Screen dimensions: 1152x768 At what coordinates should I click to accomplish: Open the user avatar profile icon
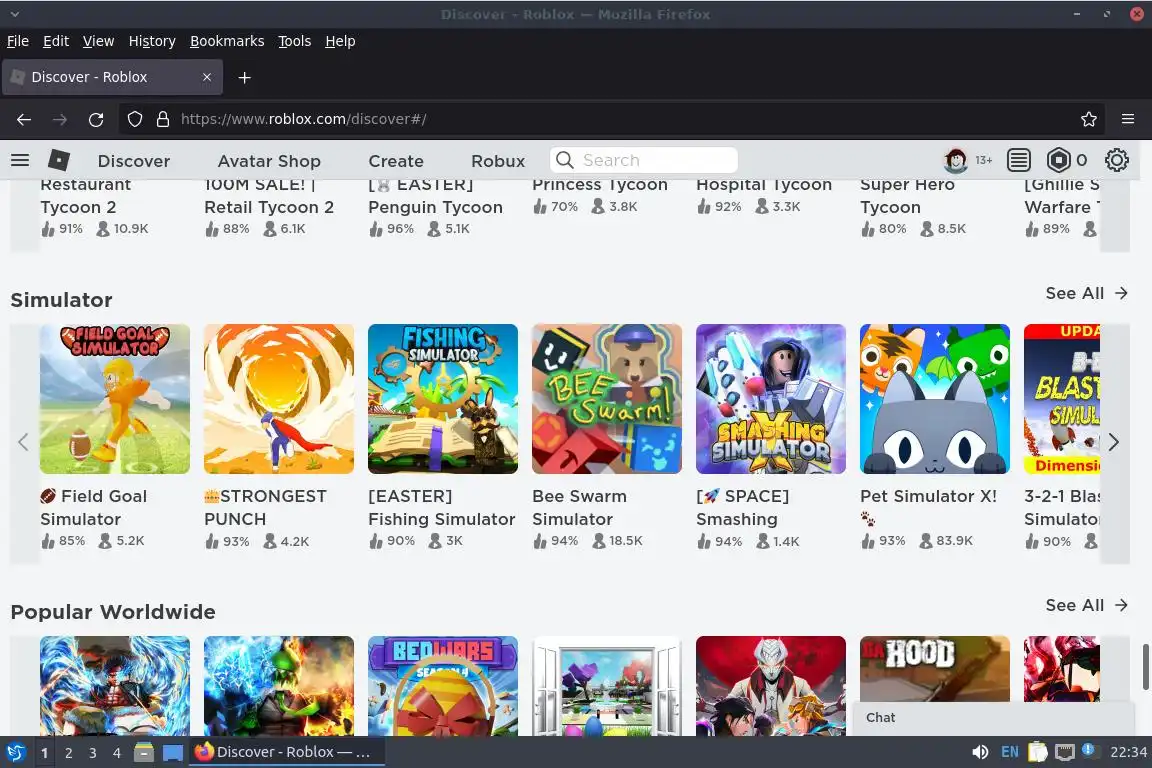[x=955, y=160]
